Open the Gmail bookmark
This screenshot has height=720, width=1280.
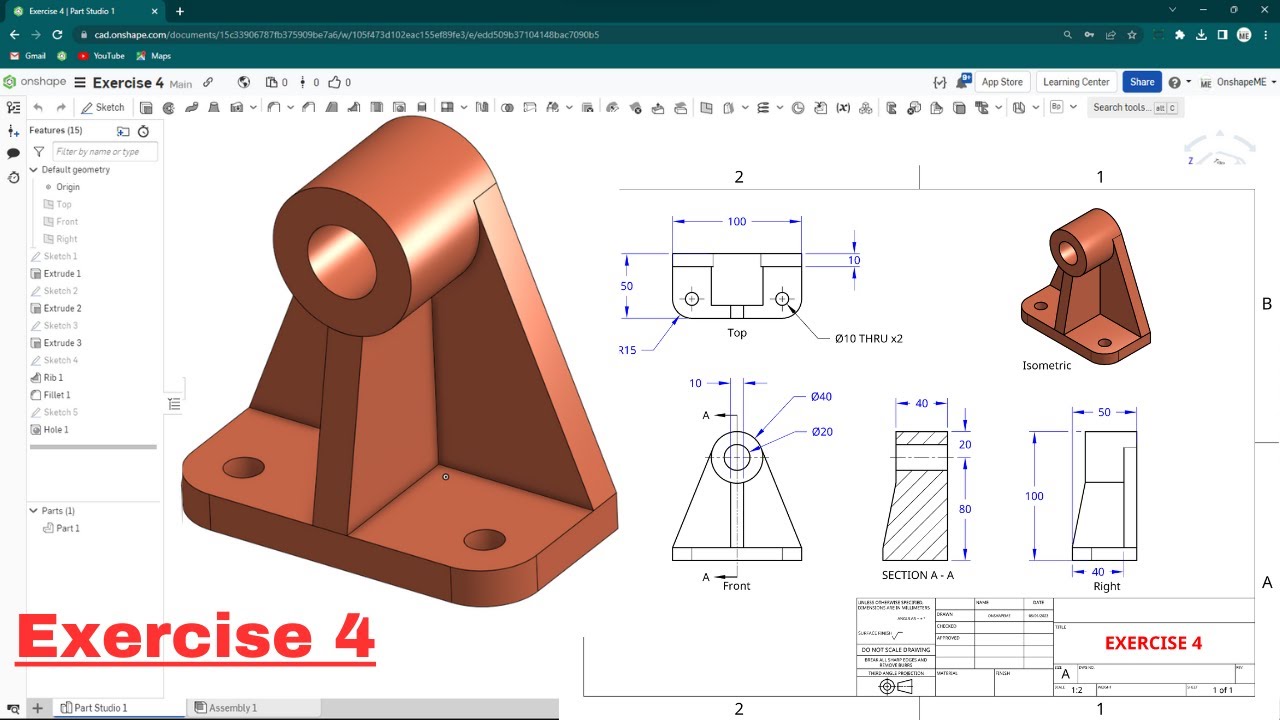(28, 56)
